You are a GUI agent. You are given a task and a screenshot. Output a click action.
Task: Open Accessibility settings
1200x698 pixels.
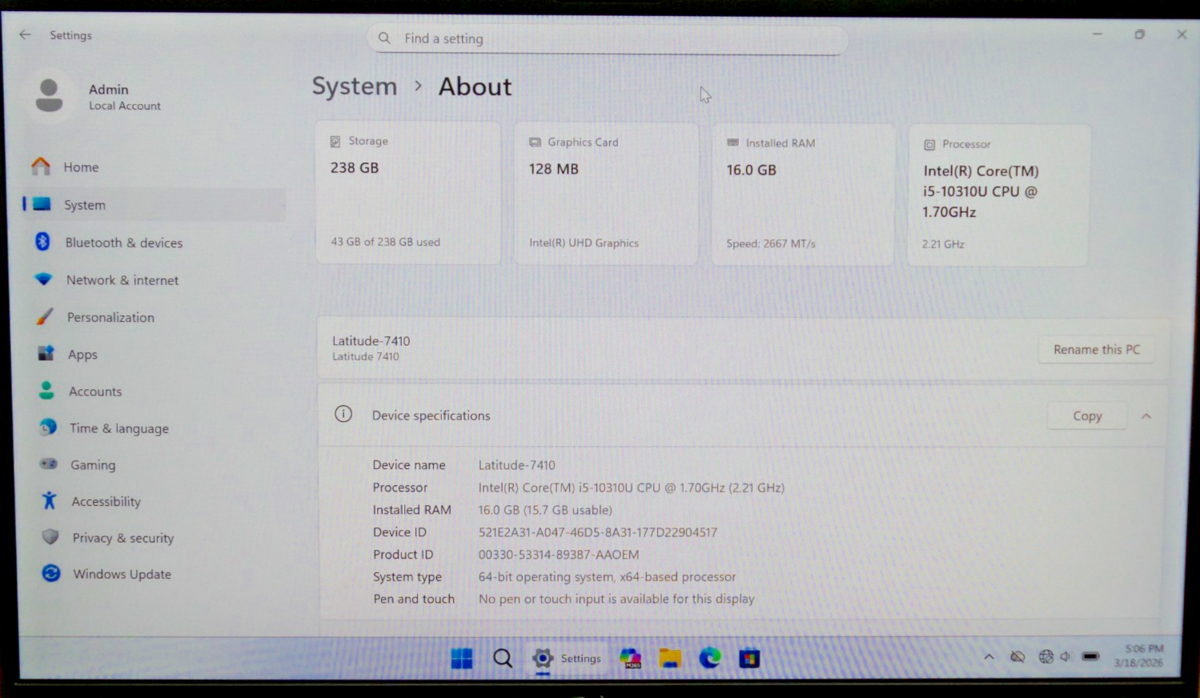(105, 501)
